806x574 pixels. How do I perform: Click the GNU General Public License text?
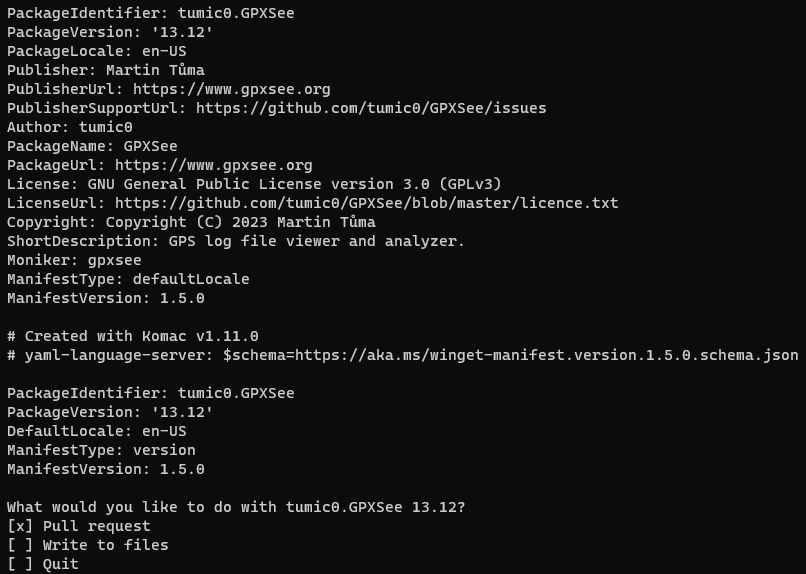tap(294, 184)
